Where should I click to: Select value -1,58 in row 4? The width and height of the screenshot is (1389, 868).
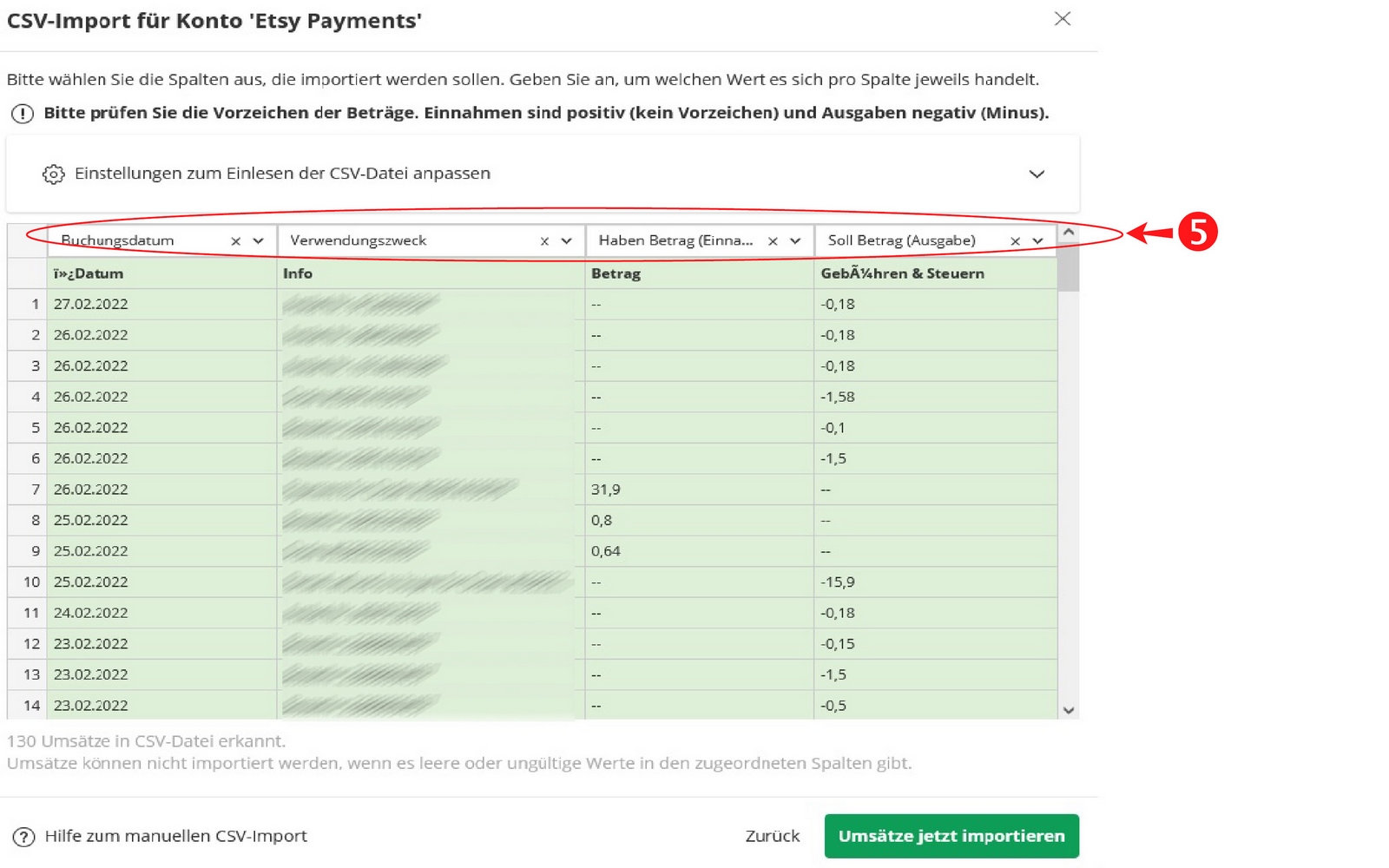tap(838, 397)
